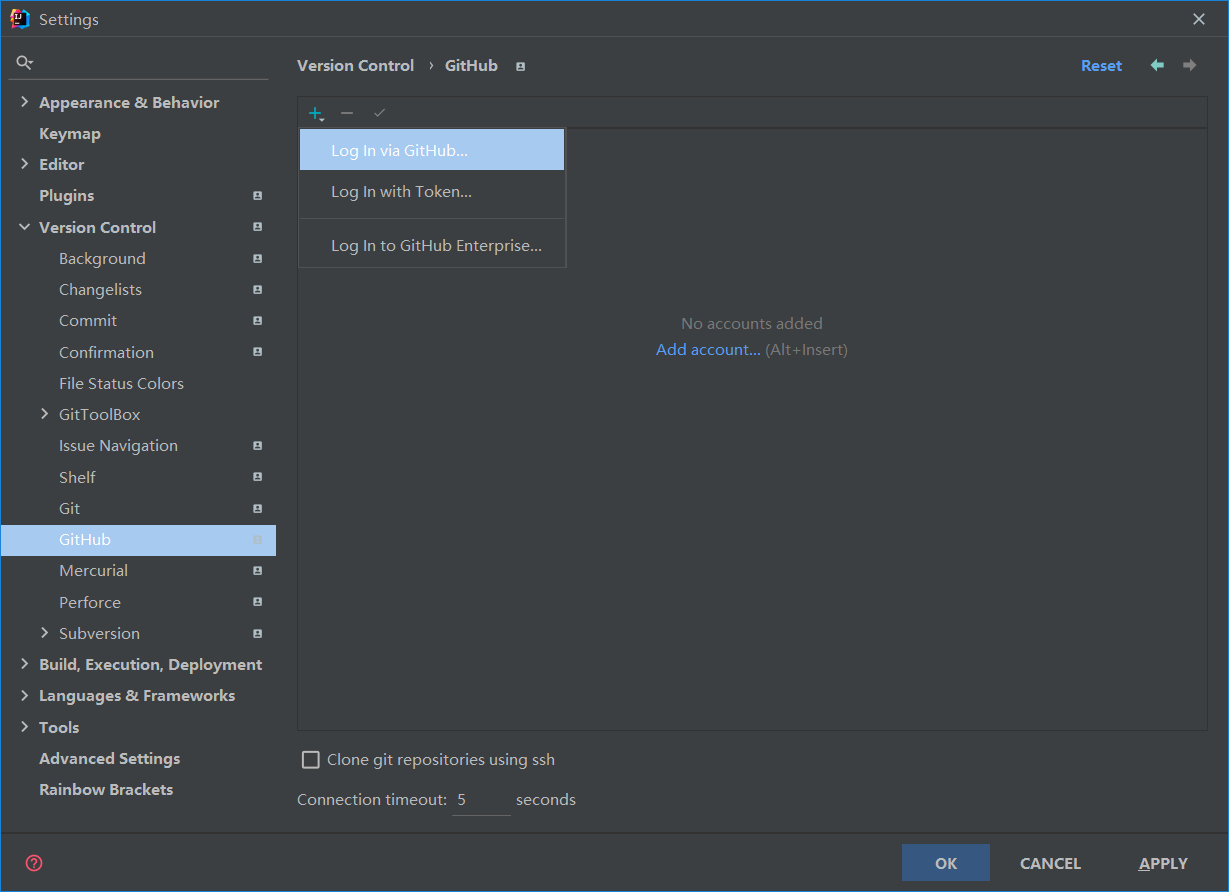The height and width of the screenshot is (892, 1229).
Task: Click the Reset link
Action: (1101, 65)
